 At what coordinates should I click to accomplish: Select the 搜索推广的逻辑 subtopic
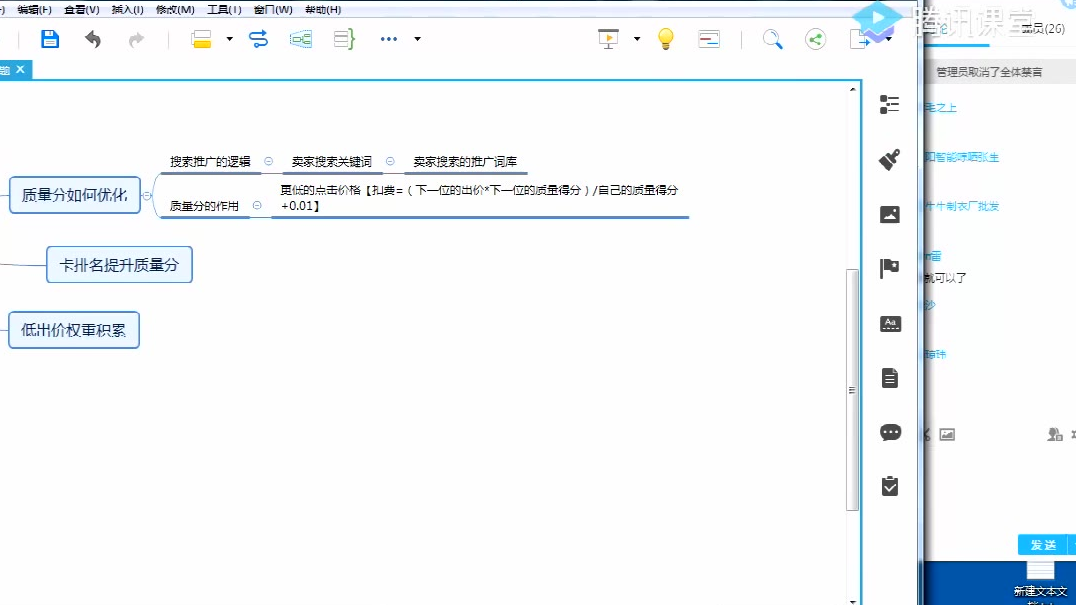[210, 162]
